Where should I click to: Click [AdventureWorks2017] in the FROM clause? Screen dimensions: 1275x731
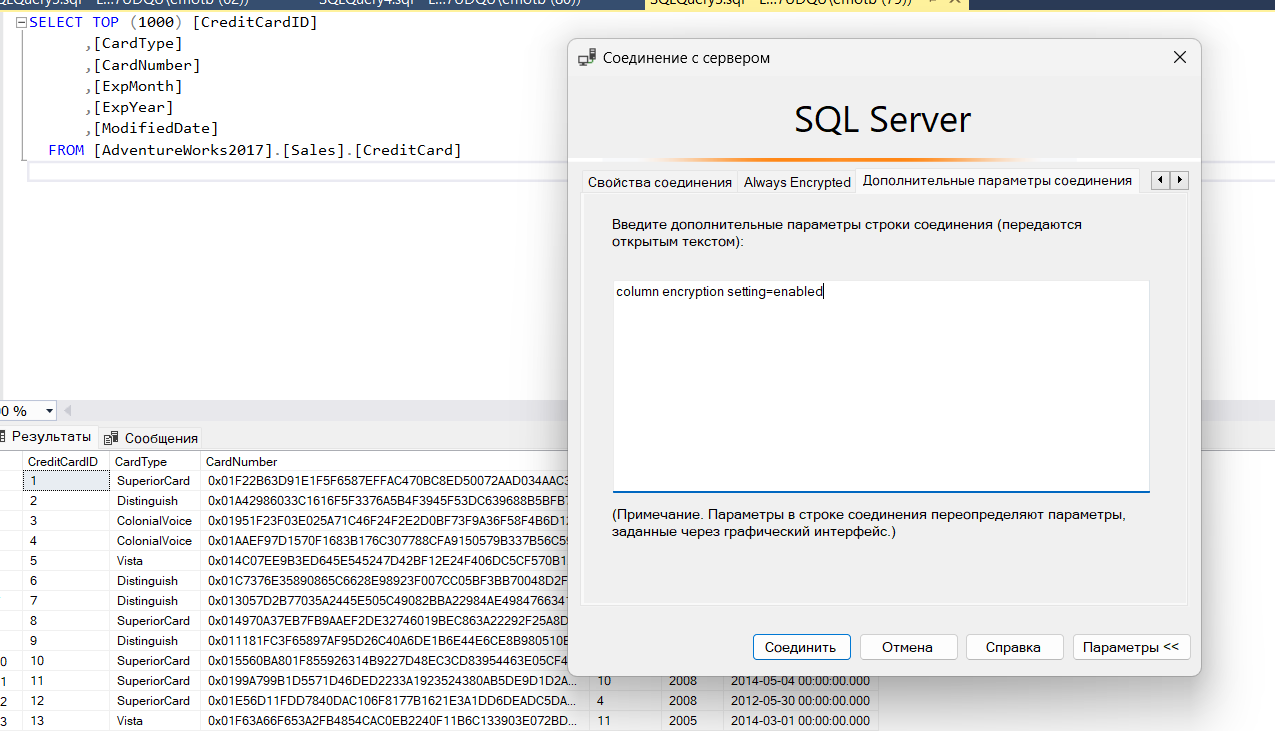[x=183, y=150]
